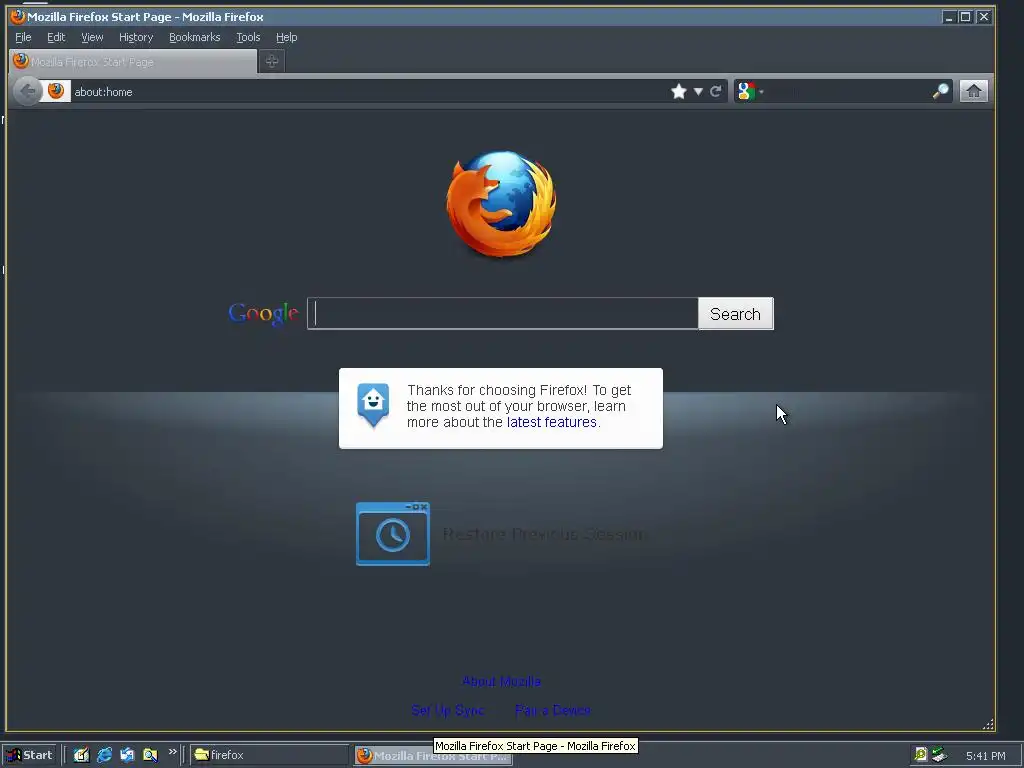This screenshot has height=768, width=1024.
Task: Launch Internet Explorer from quick launch
Action: click(104, 755)
